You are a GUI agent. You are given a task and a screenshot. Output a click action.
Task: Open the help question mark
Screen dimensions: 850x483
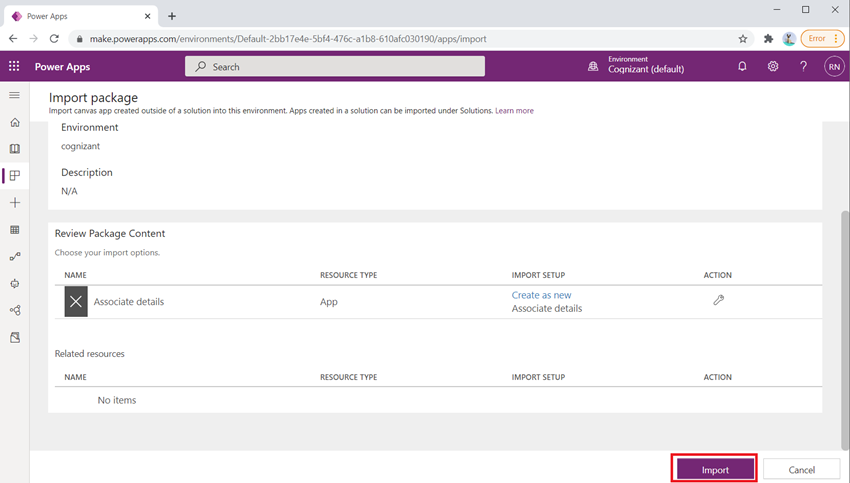click(x=803, y=66)
